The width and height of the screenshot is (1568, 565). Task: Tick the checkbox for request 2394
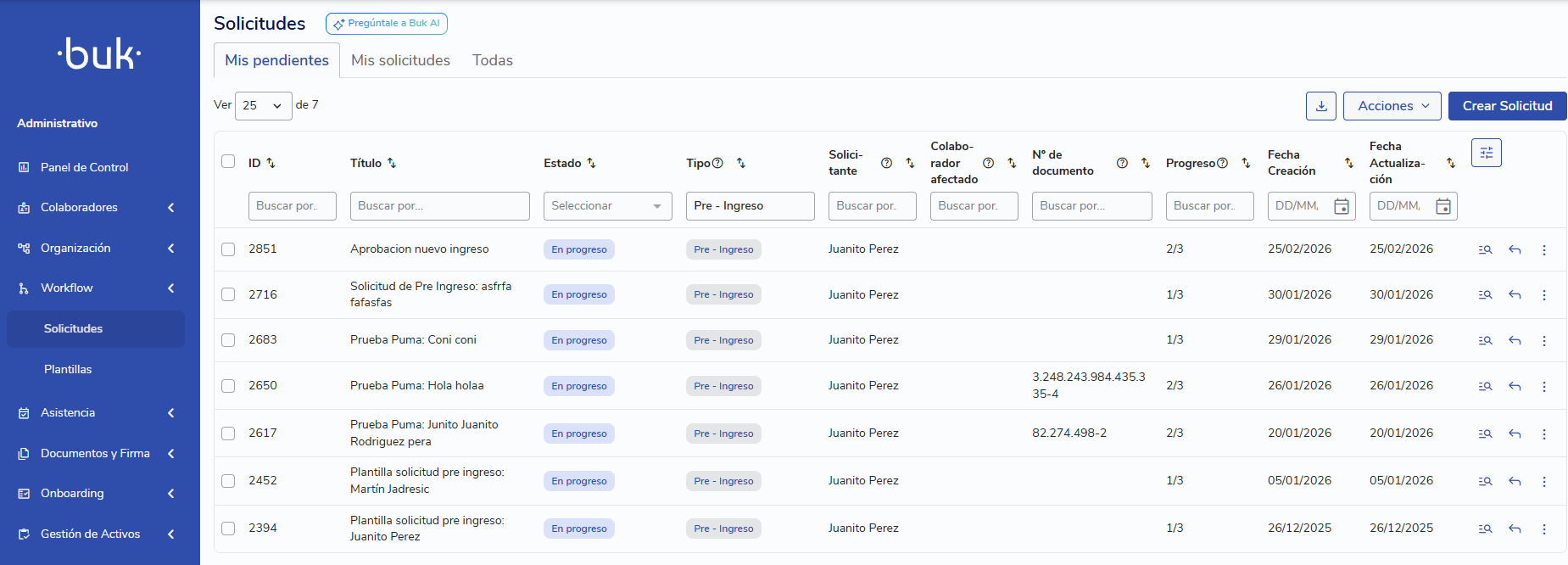click(x=228, y=529)
